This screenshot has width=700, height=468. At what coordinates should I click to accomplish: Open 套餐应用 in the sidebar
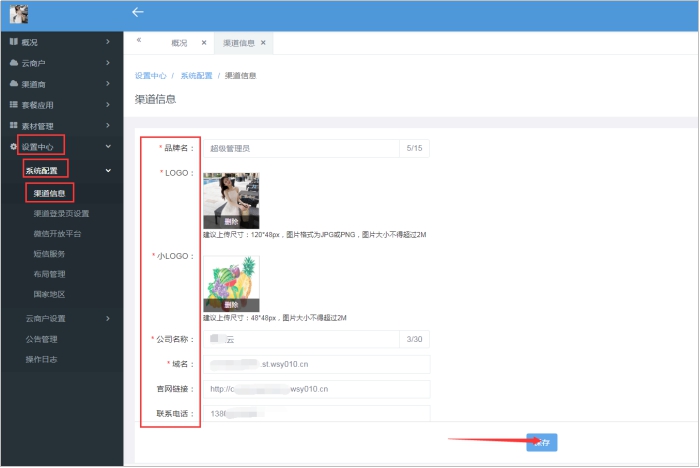pyautogui.click(x=38, y=105)
